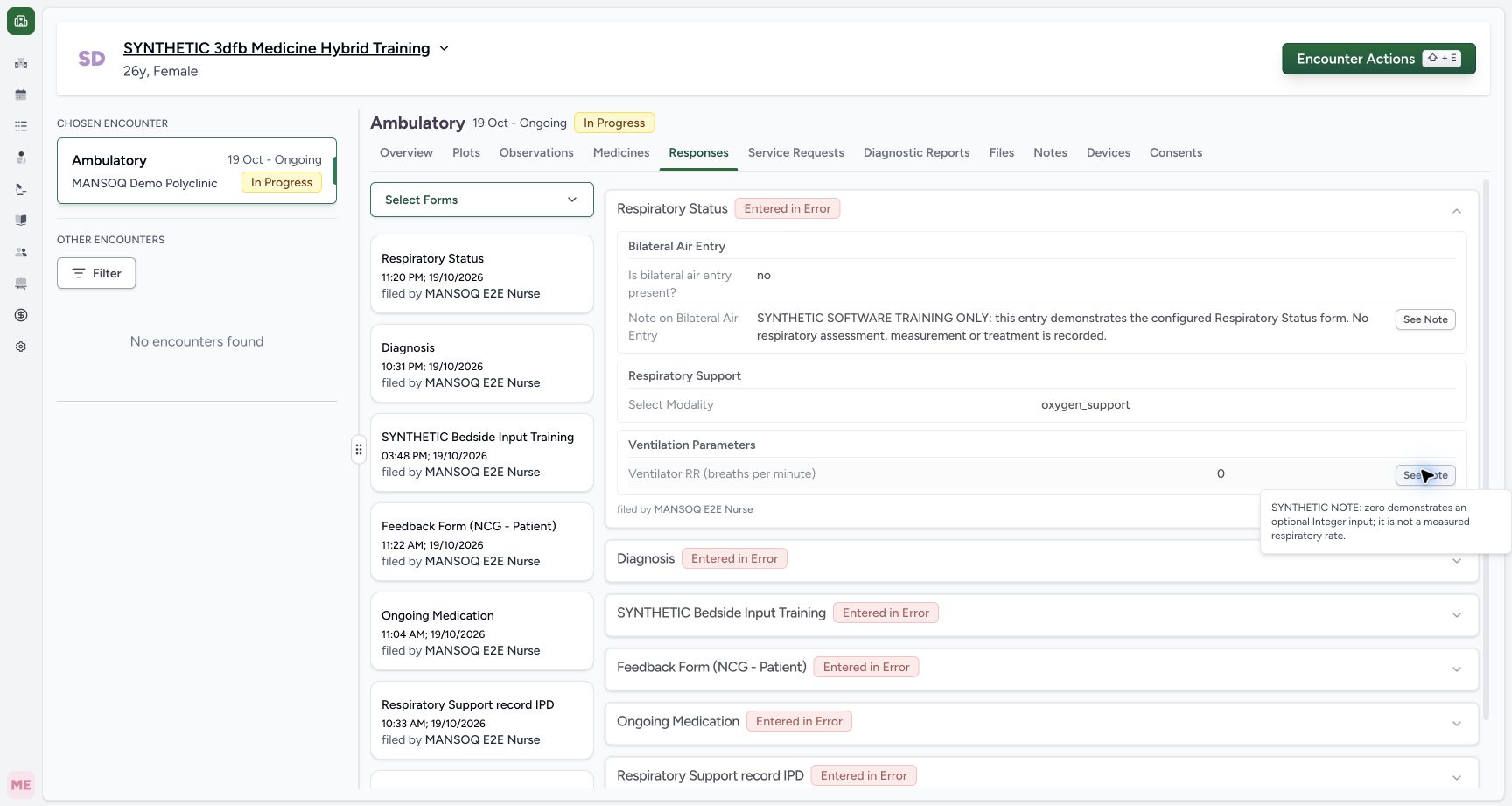Open the bed sidebar icon
This screenshot has height=806, width=1512.
pos(21,284)
